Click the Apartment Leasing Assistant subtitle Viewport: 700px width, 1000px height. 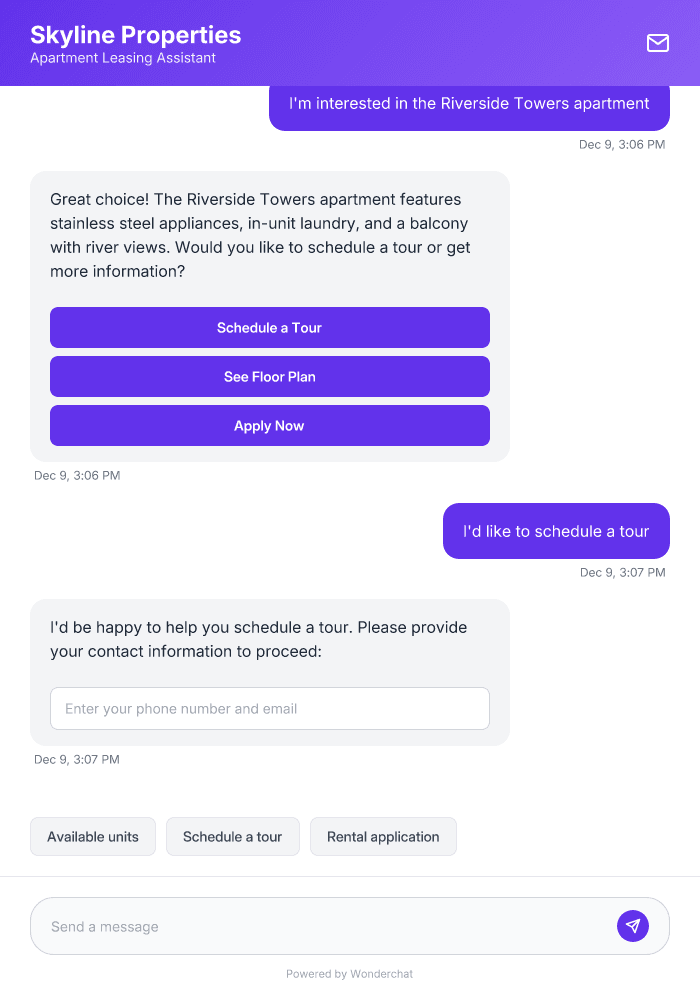click(118, 58)
